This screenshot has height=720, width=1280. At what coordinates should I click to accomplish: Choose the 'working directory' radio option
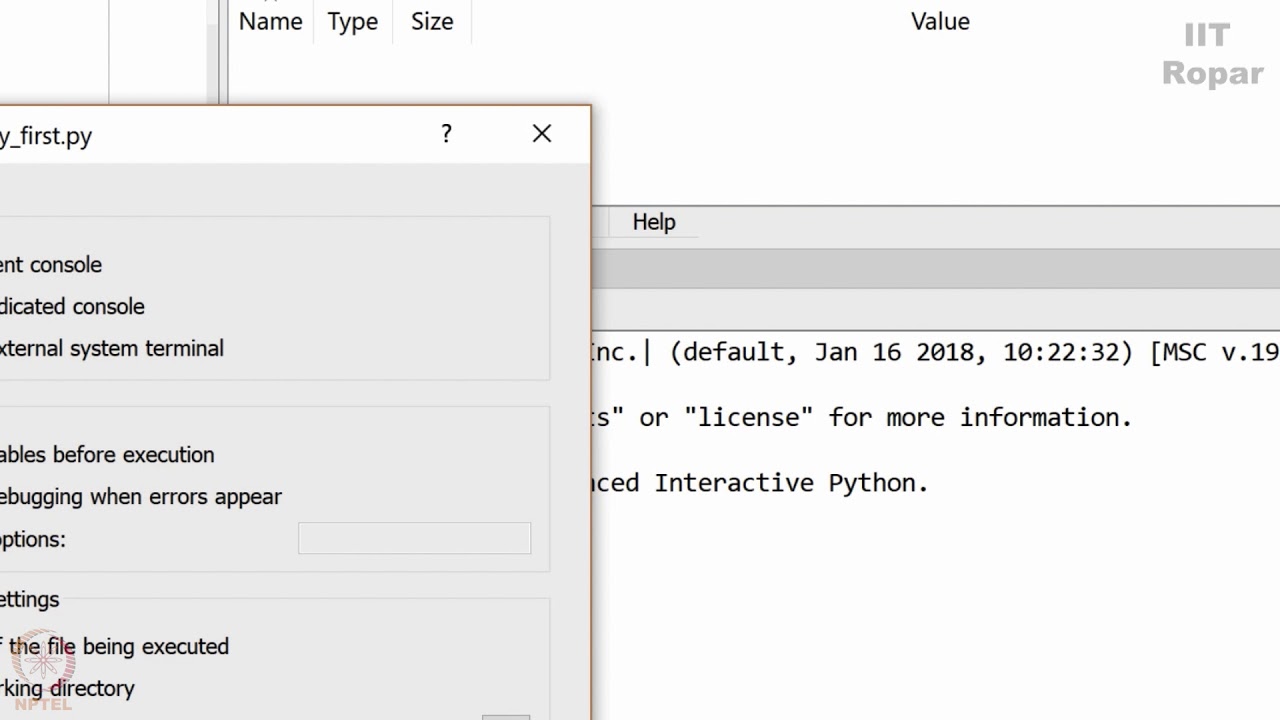[x=67, y=689]
